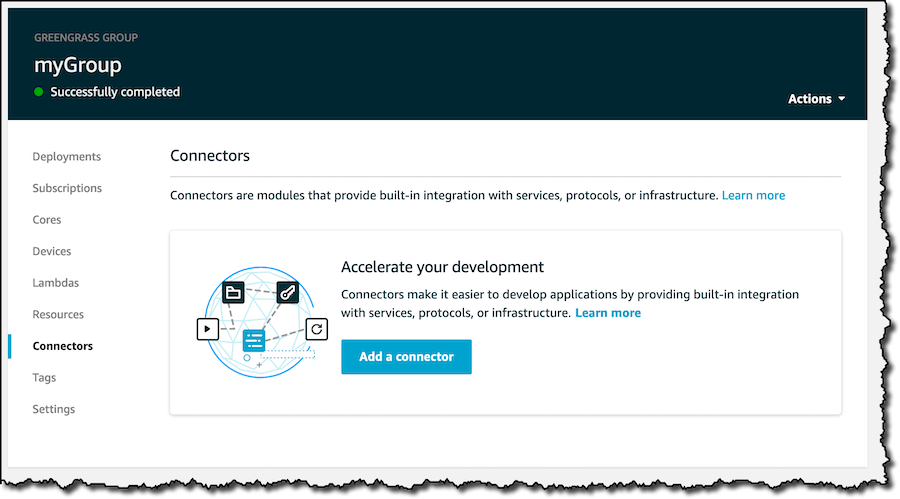Click the Connectors page heading

coord(210,156)
